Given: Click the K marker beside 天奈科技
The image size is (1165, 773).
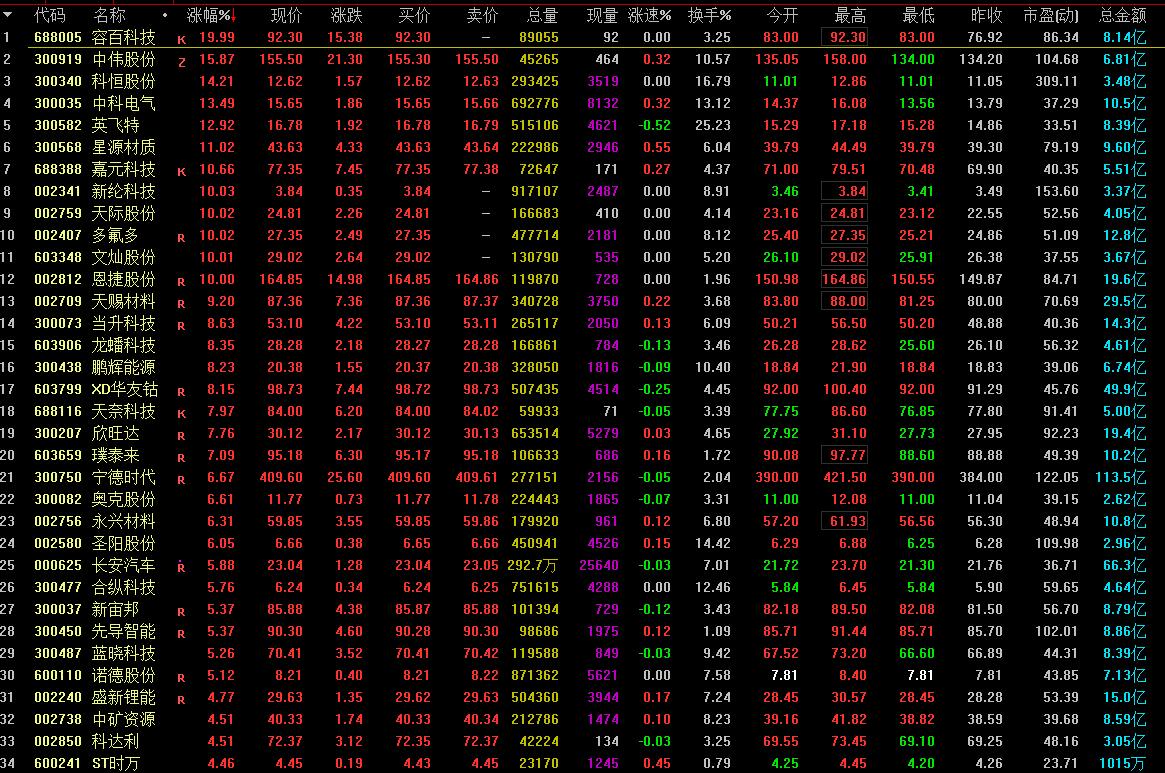Looking at the screenshot, I should [x=182, y=413].
